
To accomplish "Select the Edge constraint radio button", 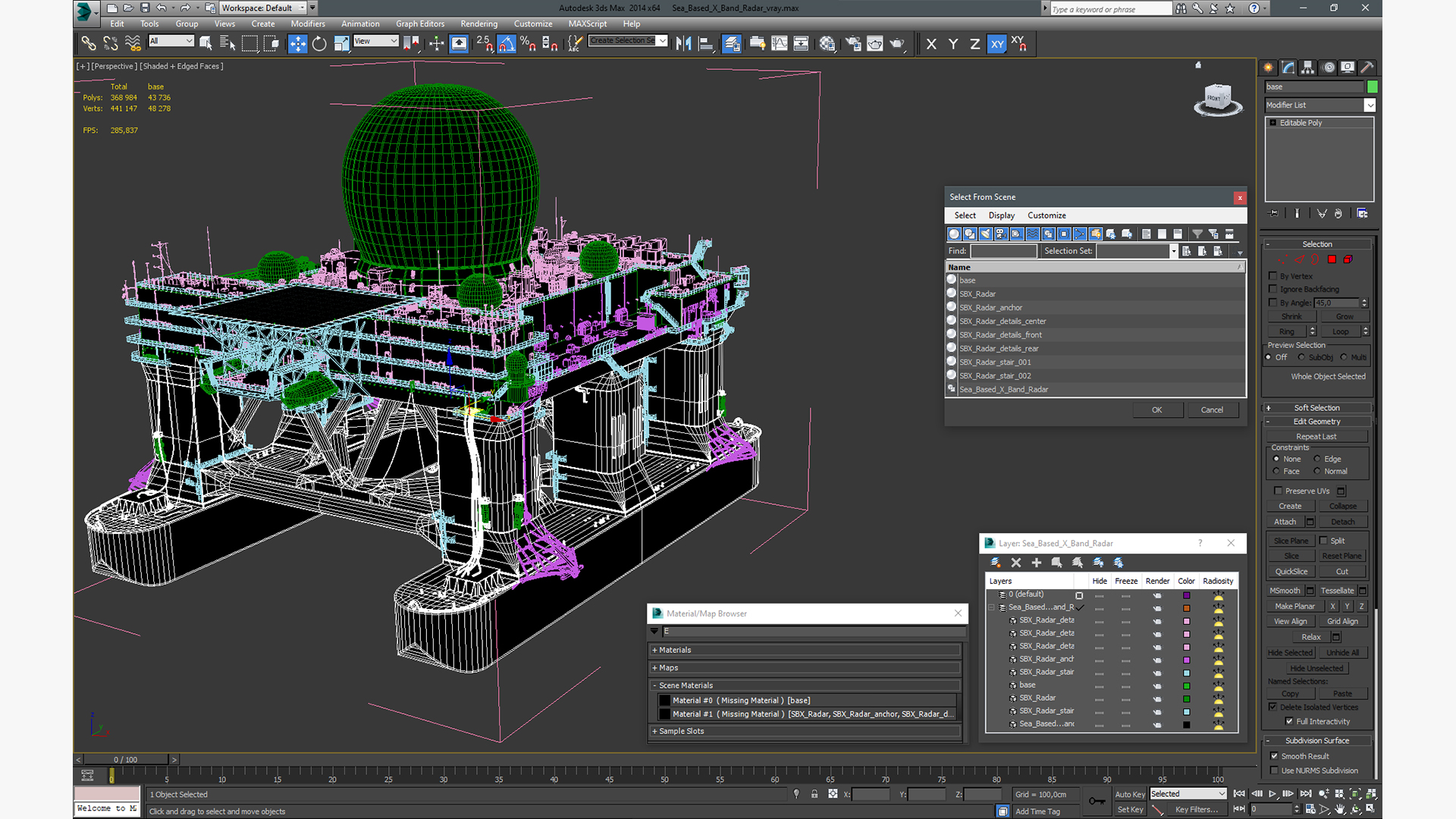I will 1317,459.
